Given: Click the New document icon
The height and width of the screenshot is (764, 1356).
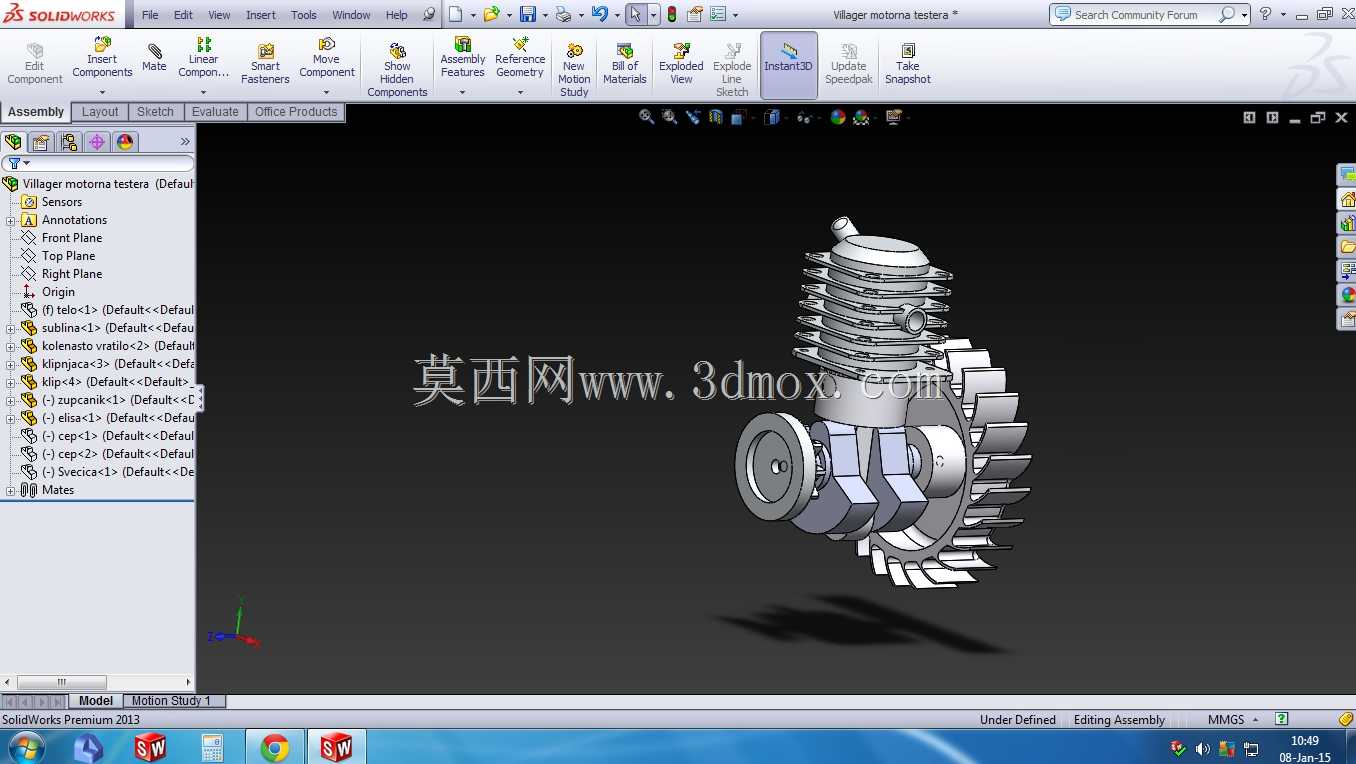Looking at the screenshot, I should pyautogui.click(x=455, y=14).
